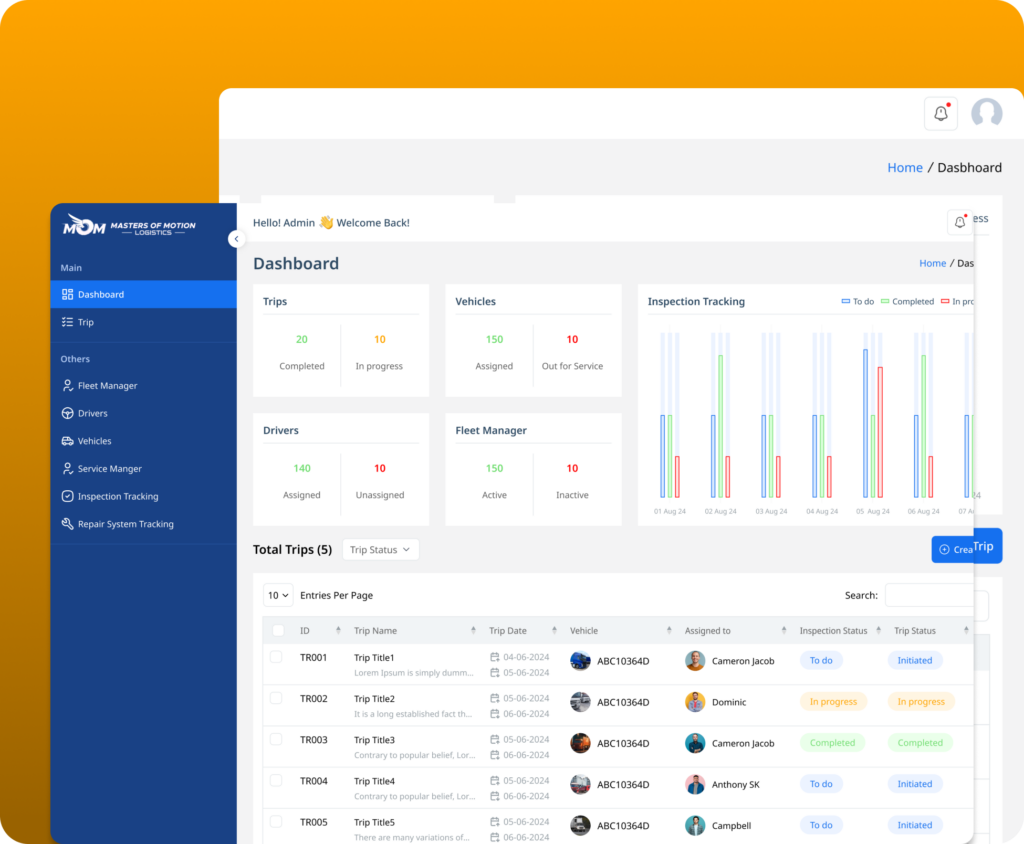1024x844 pixels.
Task: Click the end date calendar icon for TR002
Action: click(x=495, y=714)
